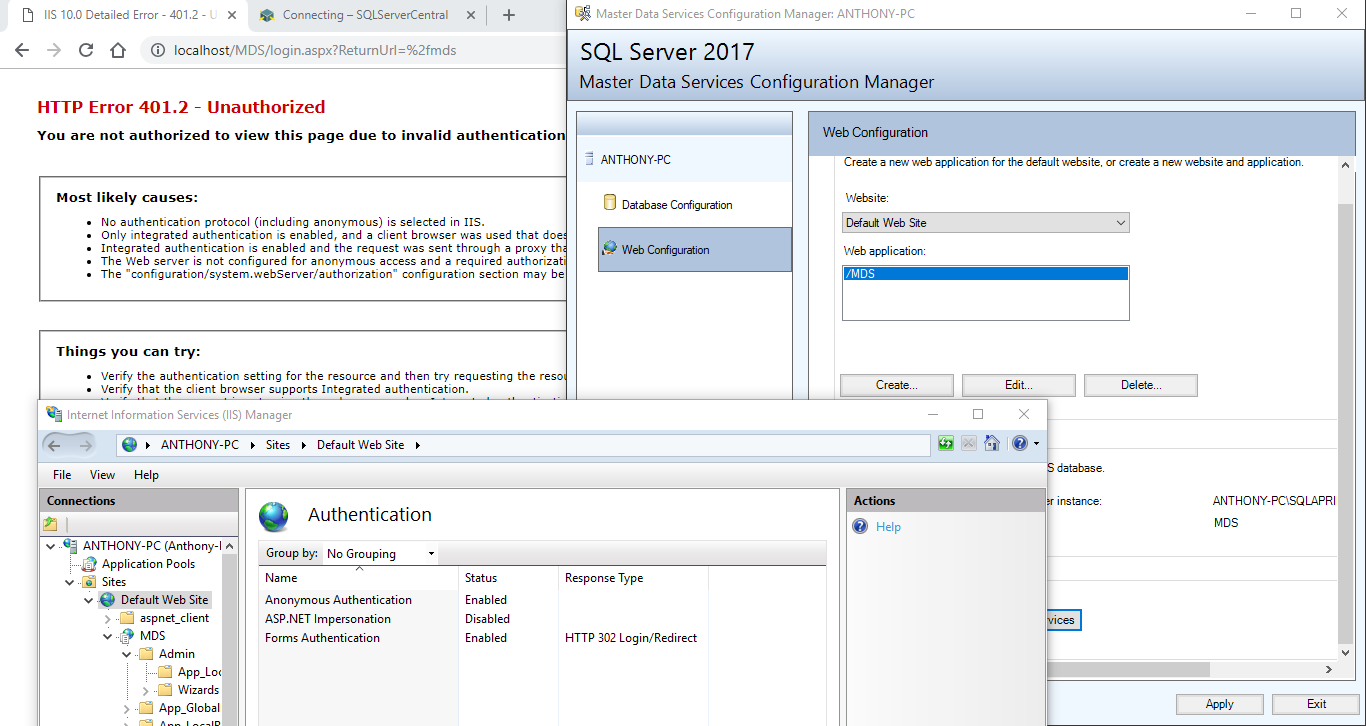Collapse the MDS node in Connections tree
Screen dimensions: 1366x726
(x=109, y=636)
